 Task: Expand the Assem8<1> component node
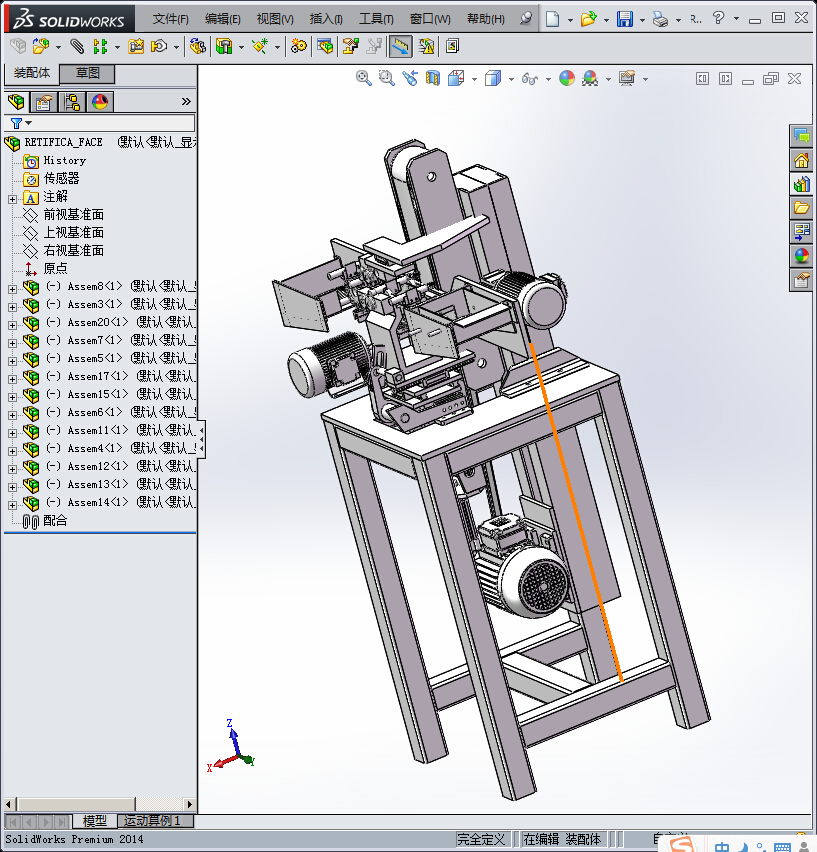click(12, 289)
